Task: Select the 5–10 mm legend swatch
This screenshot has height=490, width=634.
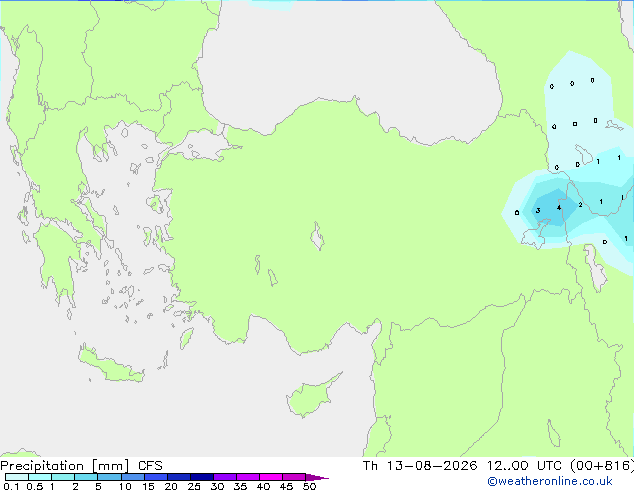Action: (109, 477)
